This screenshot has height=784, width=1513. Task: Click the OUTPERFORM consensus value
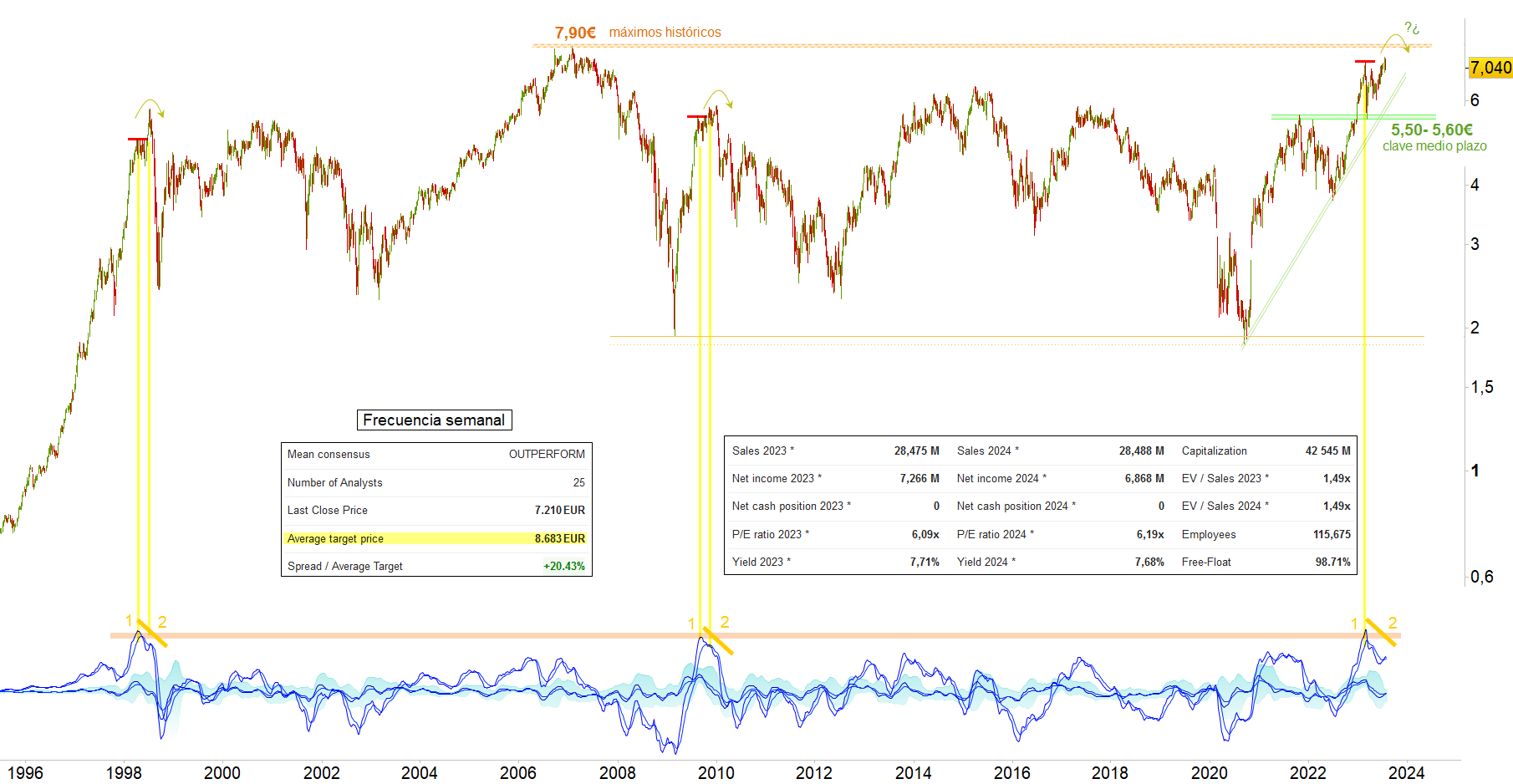(547, 455)
